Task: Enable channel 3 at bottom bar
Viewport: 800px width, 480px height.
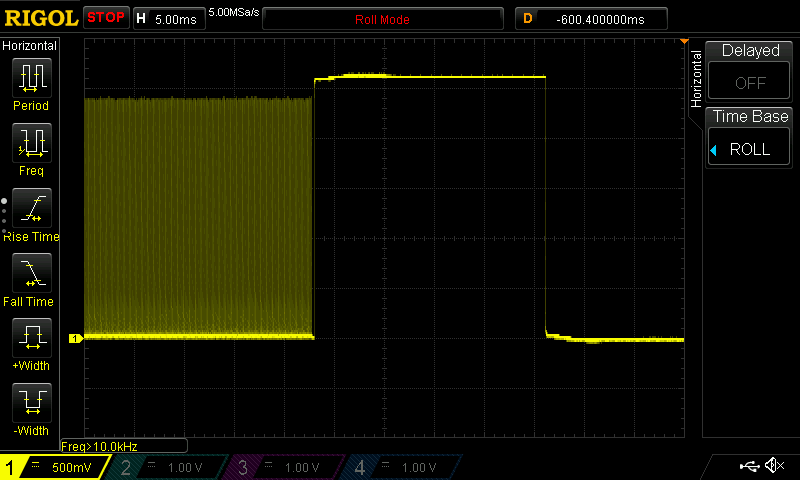Action: click(x=286, y=467)
